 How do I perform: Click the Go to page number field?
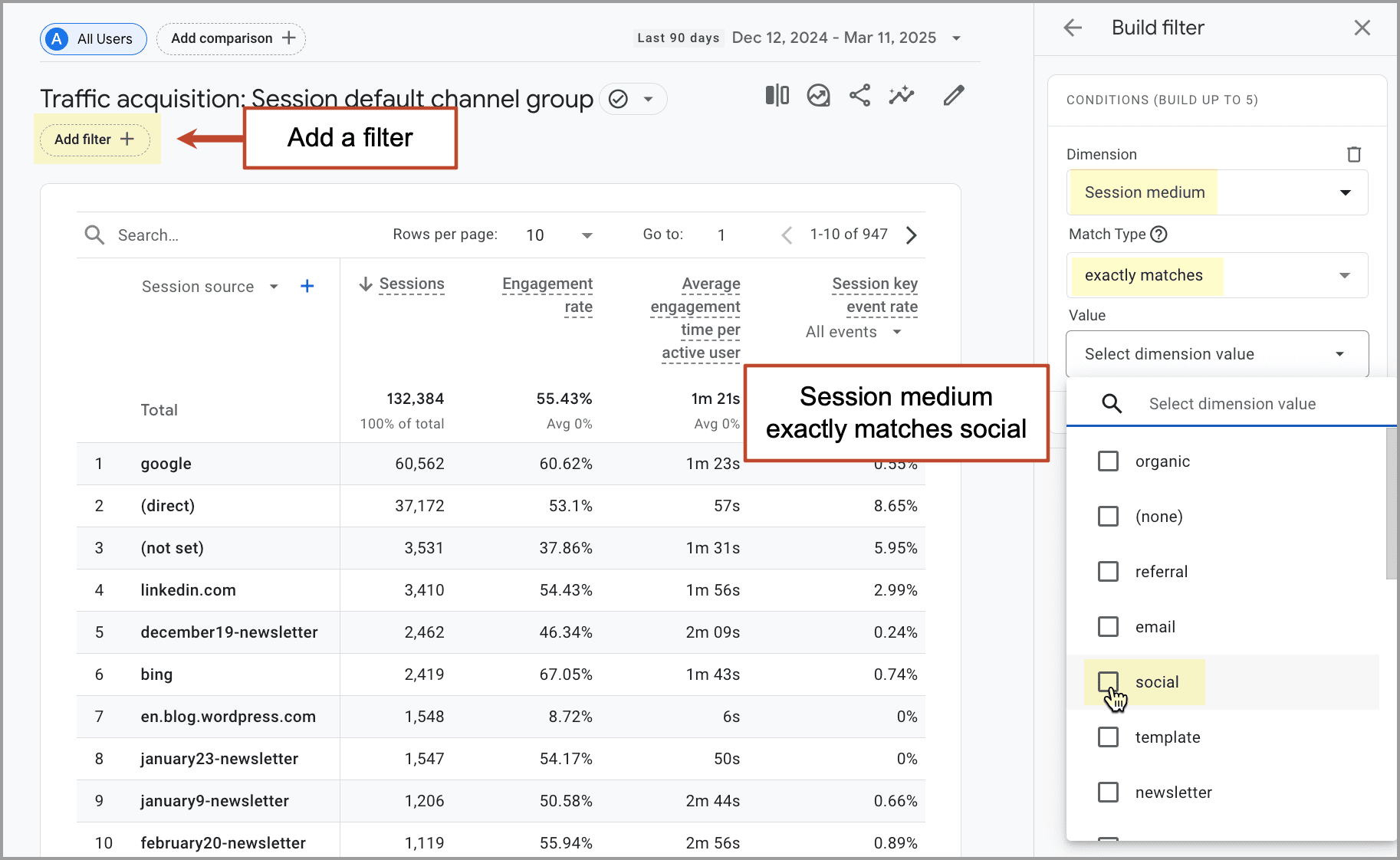click(722, 235)
